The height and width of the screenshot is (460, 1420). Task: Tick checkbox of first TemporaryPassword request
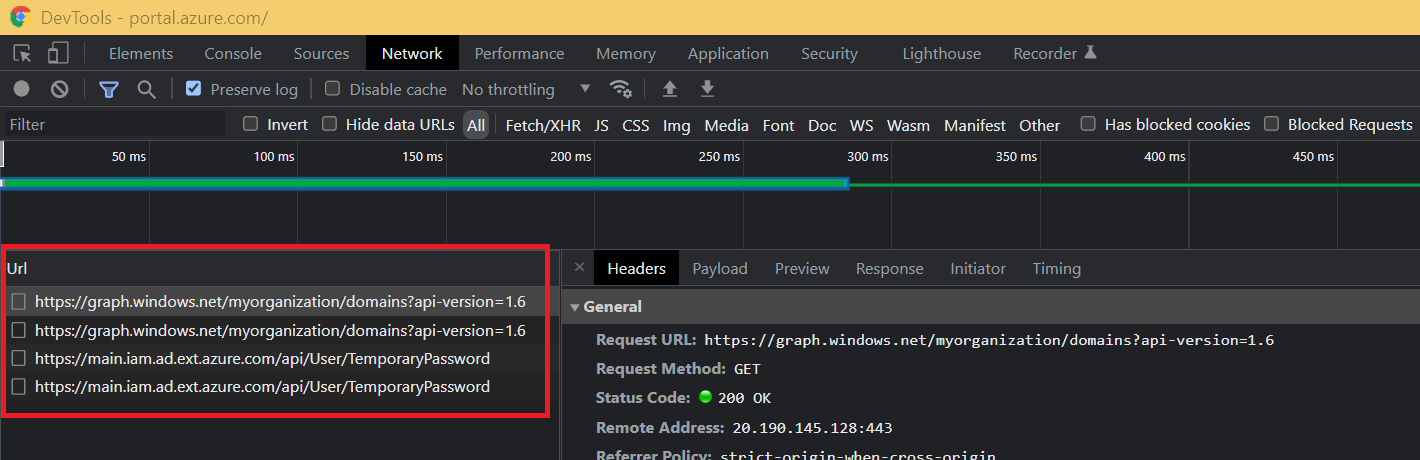(x=18, y=358)
